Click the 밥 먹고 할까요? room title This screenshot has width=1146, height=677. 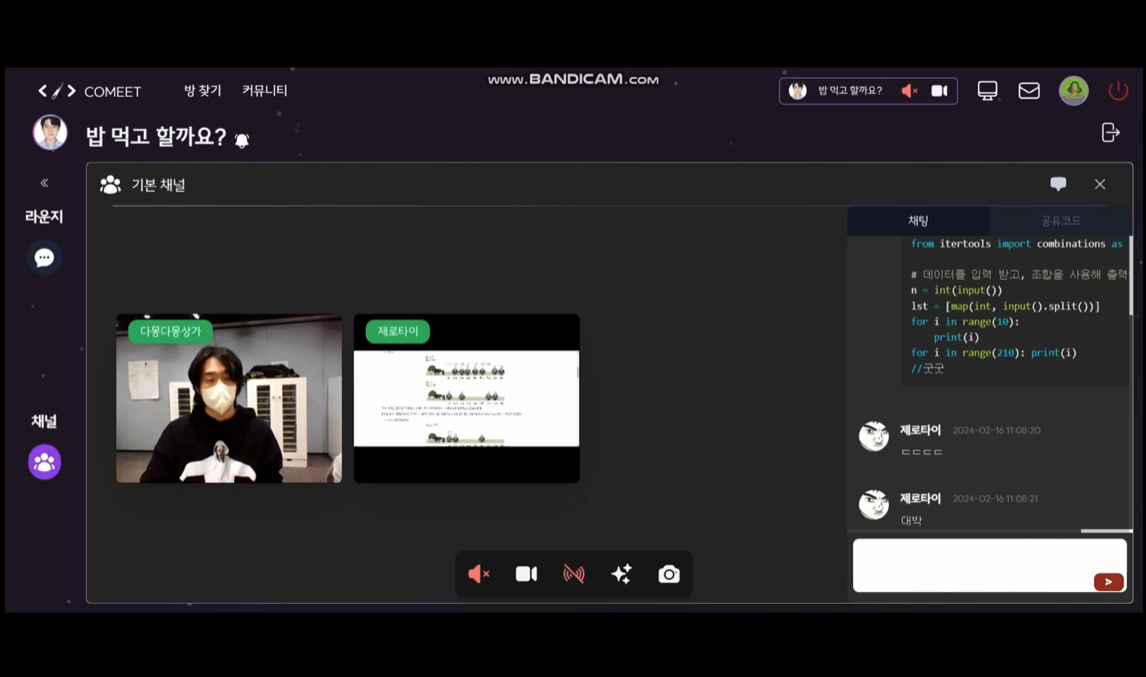(156, 136)
